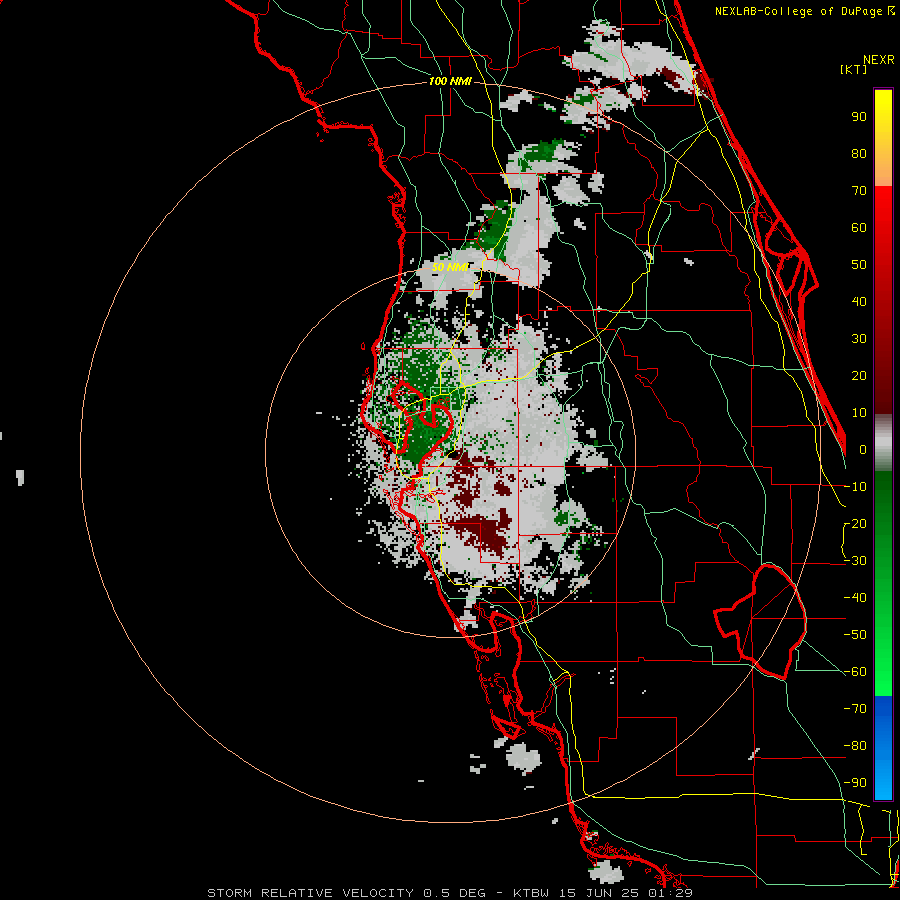Click the -40 value on the velocity scale
This screenshot has width=900, height=900.
pyautogui.click(x=855, y=598)
